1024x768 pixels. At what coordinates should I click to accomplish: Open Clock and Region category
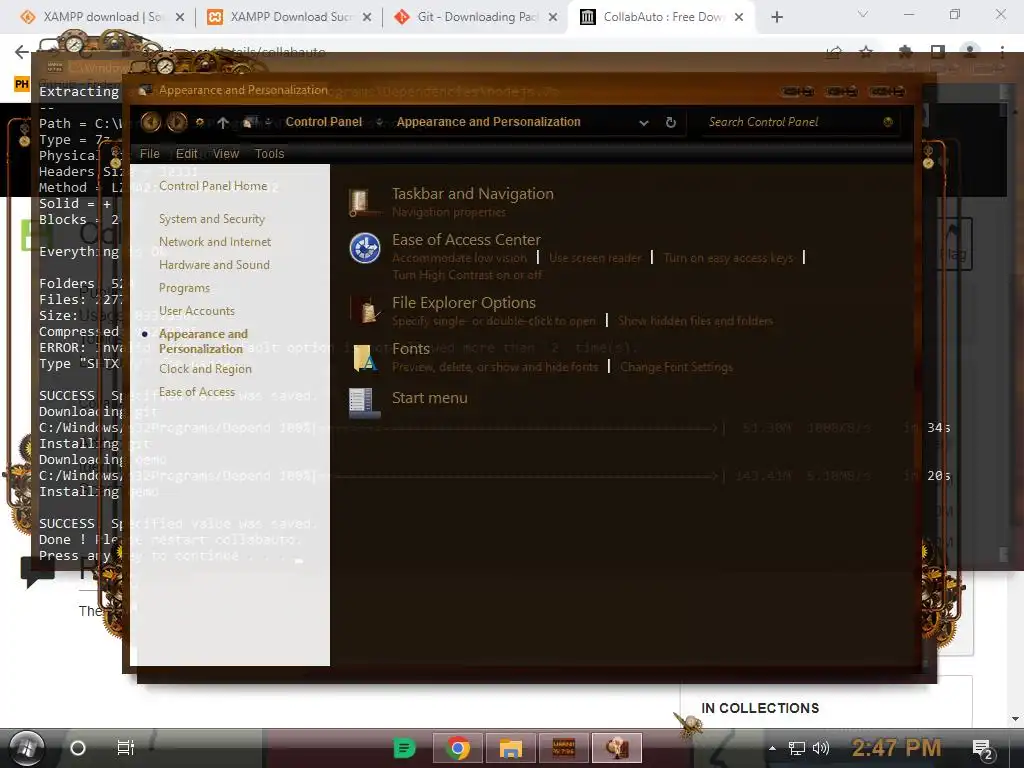point(205,369)
